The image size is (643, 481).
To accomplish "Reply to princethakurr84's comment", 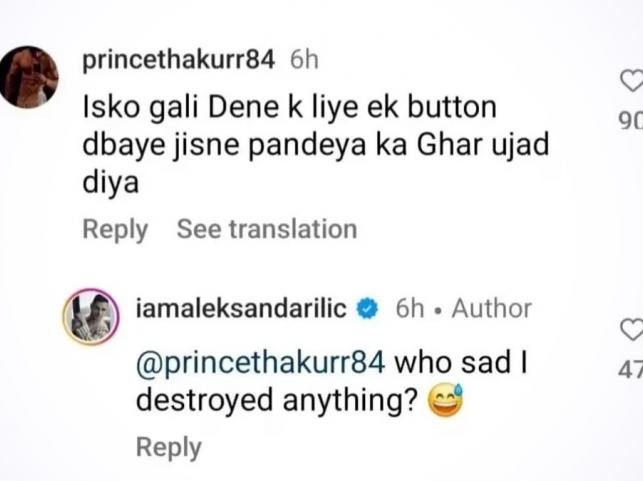I will point(114,229).
